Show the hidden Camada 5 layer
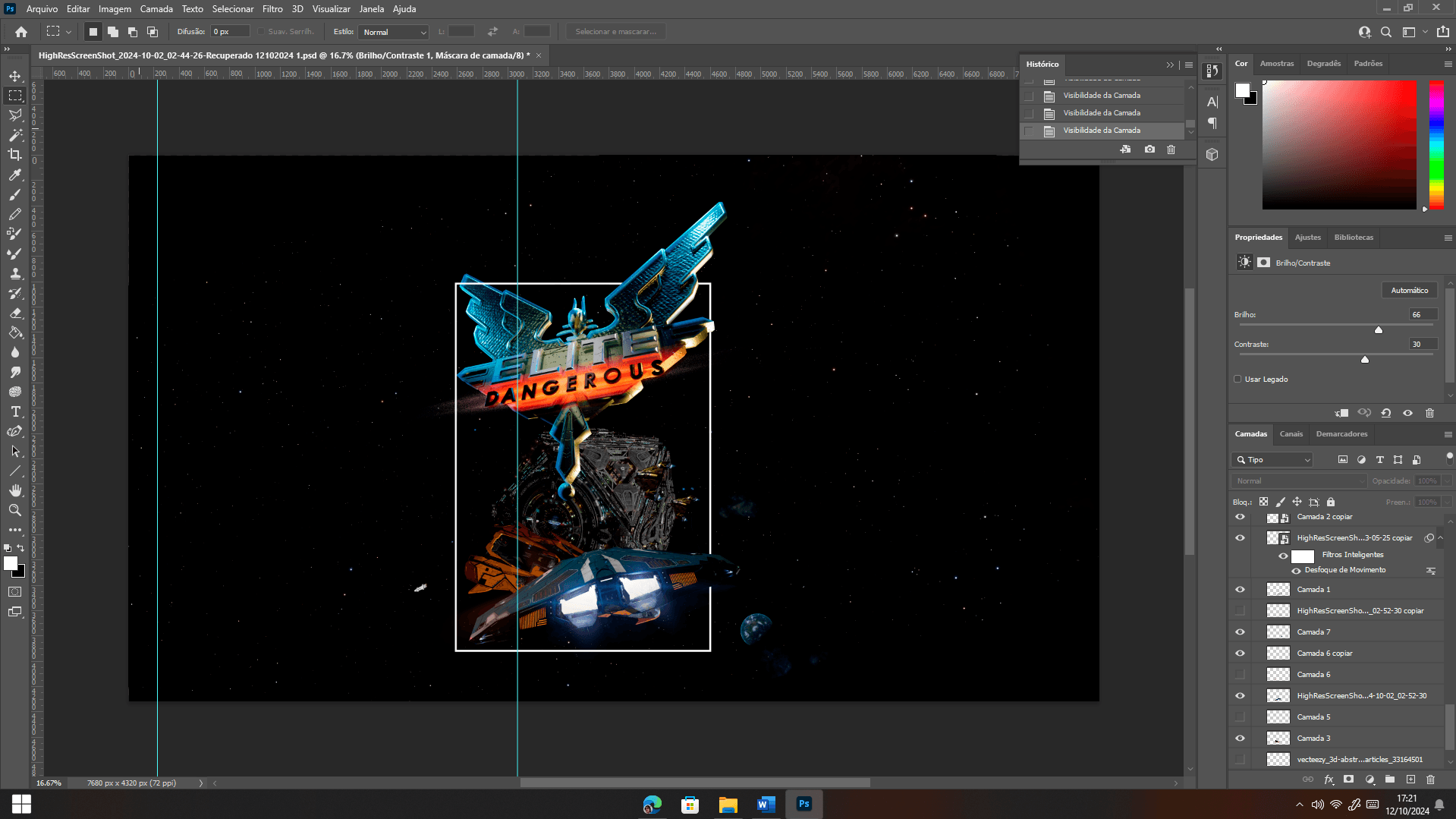This screenshot has width=1456, height=819. [x=1240, y=717]
